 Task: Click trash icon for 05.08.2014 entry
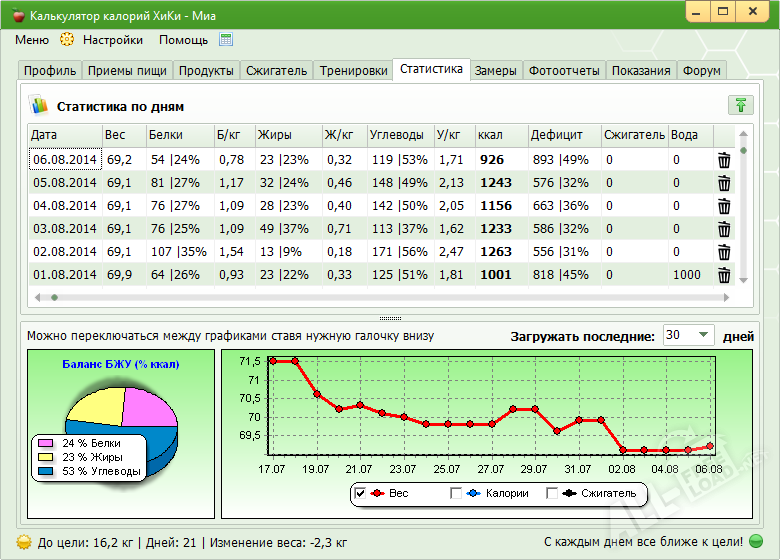coord(725,183)
